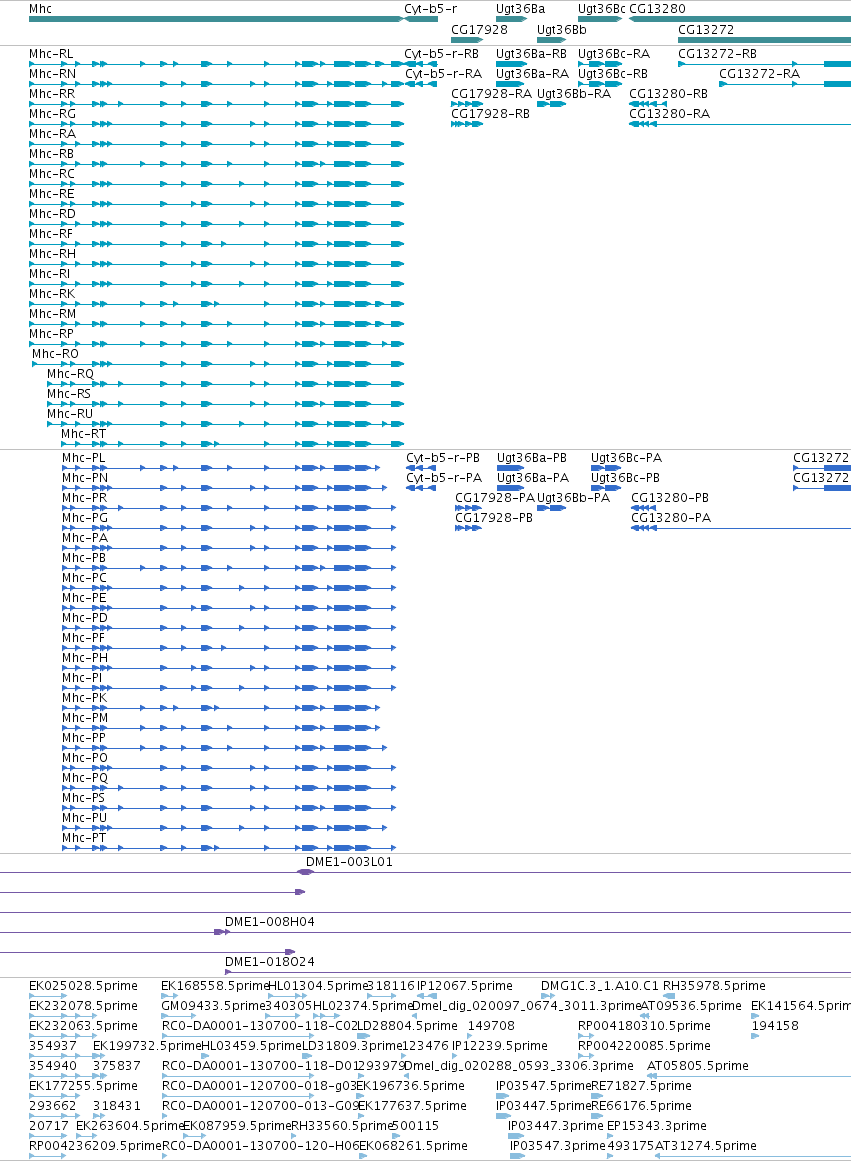Click the Mhc-RL transcript label
This screenshot has width=851, height=1161.
pyautogui.click(x=51, y=54)
